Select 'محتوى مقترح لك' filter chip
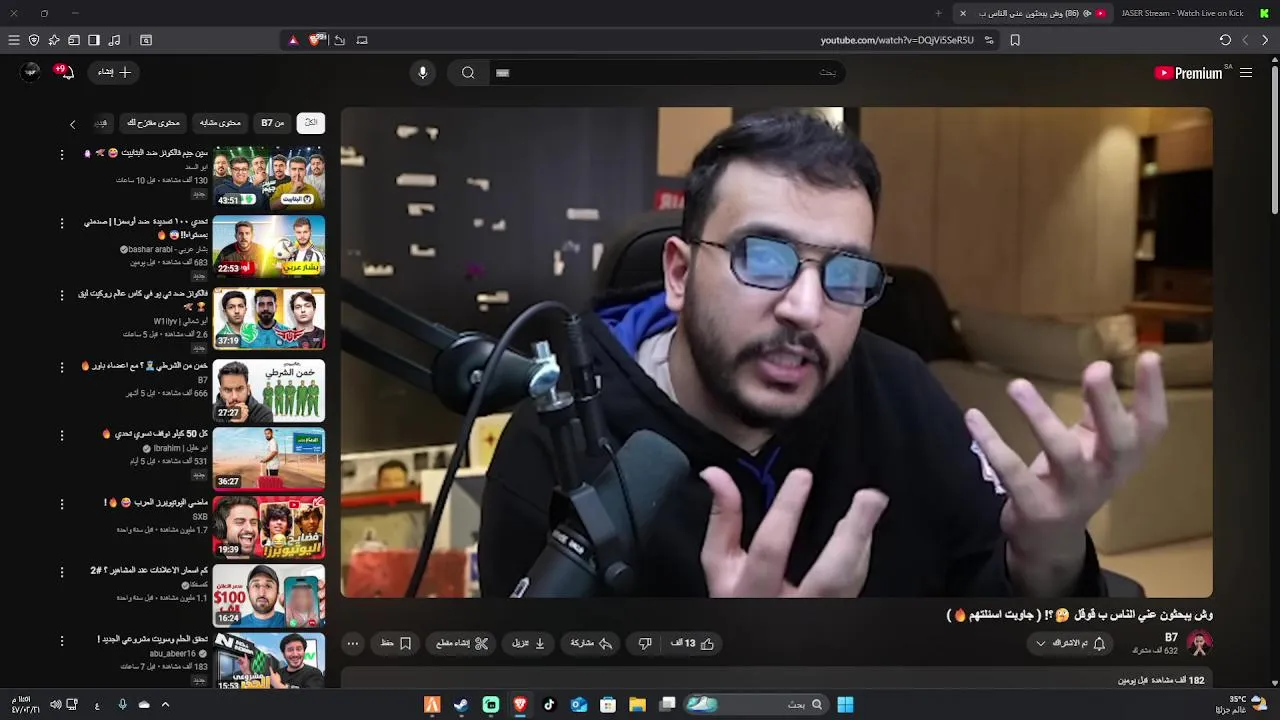 click(153, 123)
